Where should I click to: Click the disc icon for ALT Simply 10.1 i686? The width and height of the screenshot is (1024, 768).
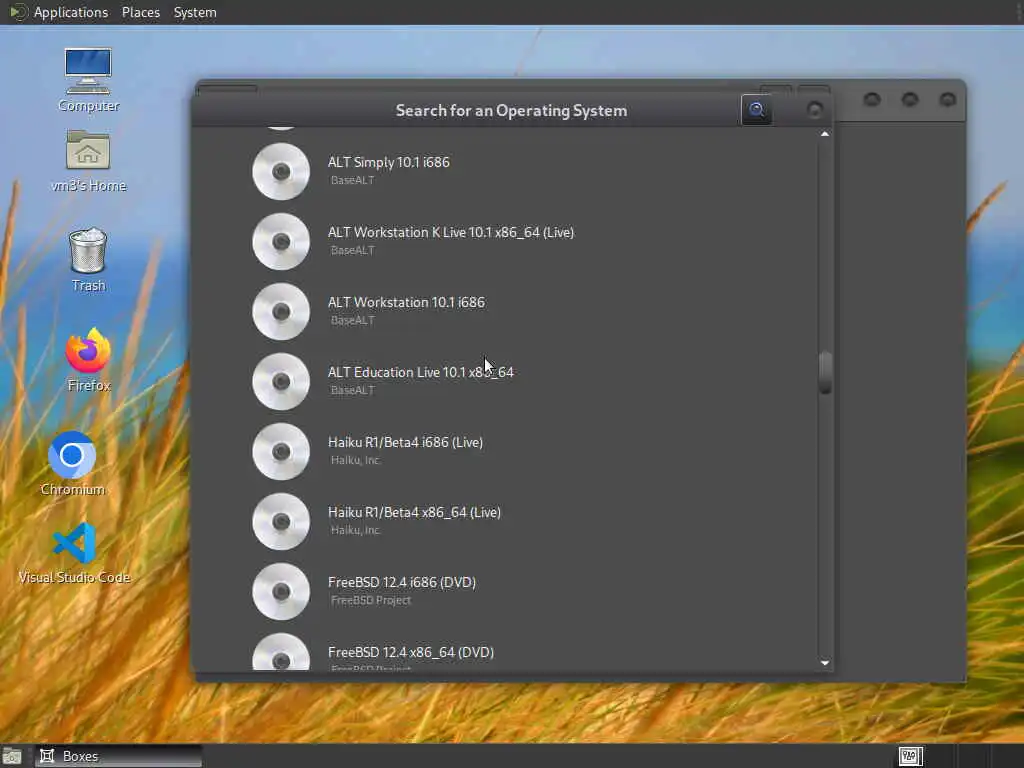(281, 172)
